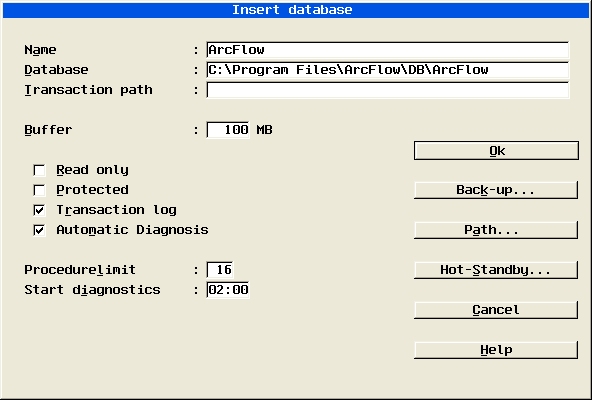Enable the Protected checkbox
Viewport: 592px width, 400px height.
point(39,190)
